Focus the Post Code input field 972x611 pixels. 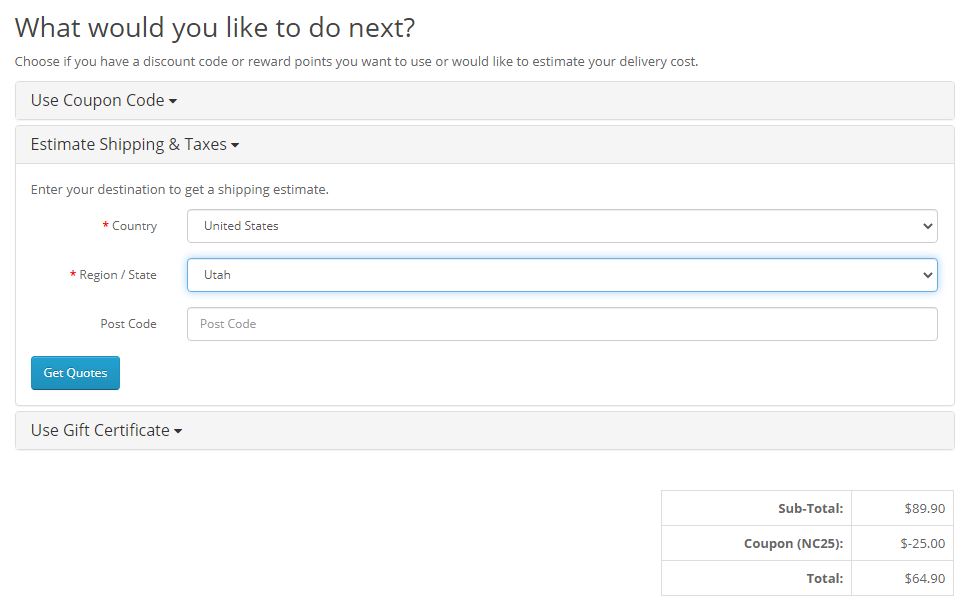click(x=562, y=324)
